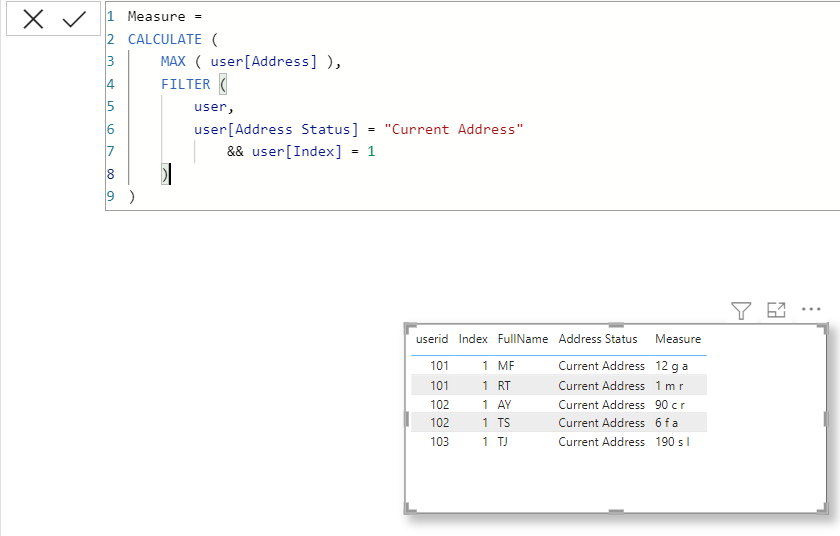
Task: Click the CALCULATE keyword on line 2
Action: tap(164, 39)
